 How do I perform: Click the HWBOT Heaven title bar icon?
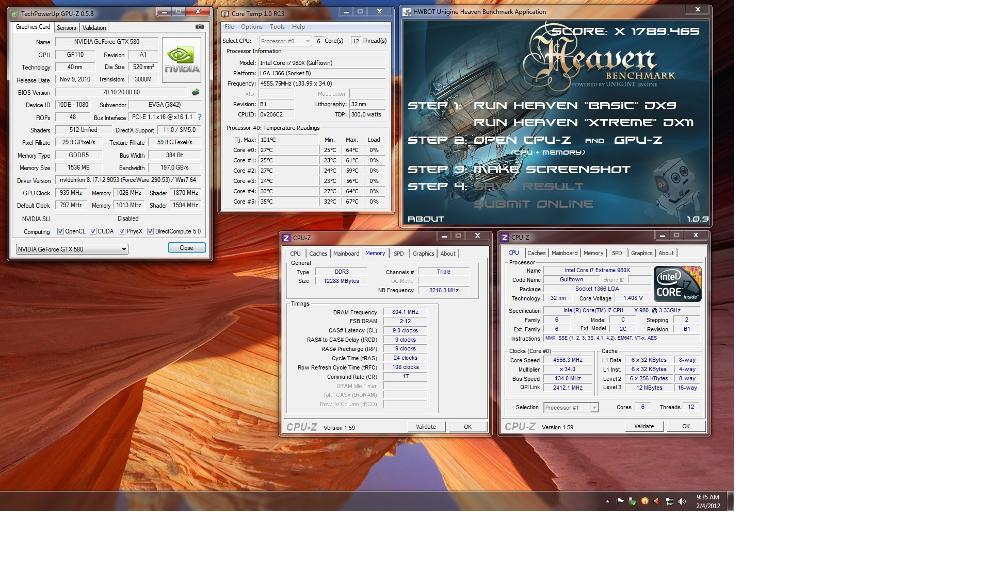407,11
